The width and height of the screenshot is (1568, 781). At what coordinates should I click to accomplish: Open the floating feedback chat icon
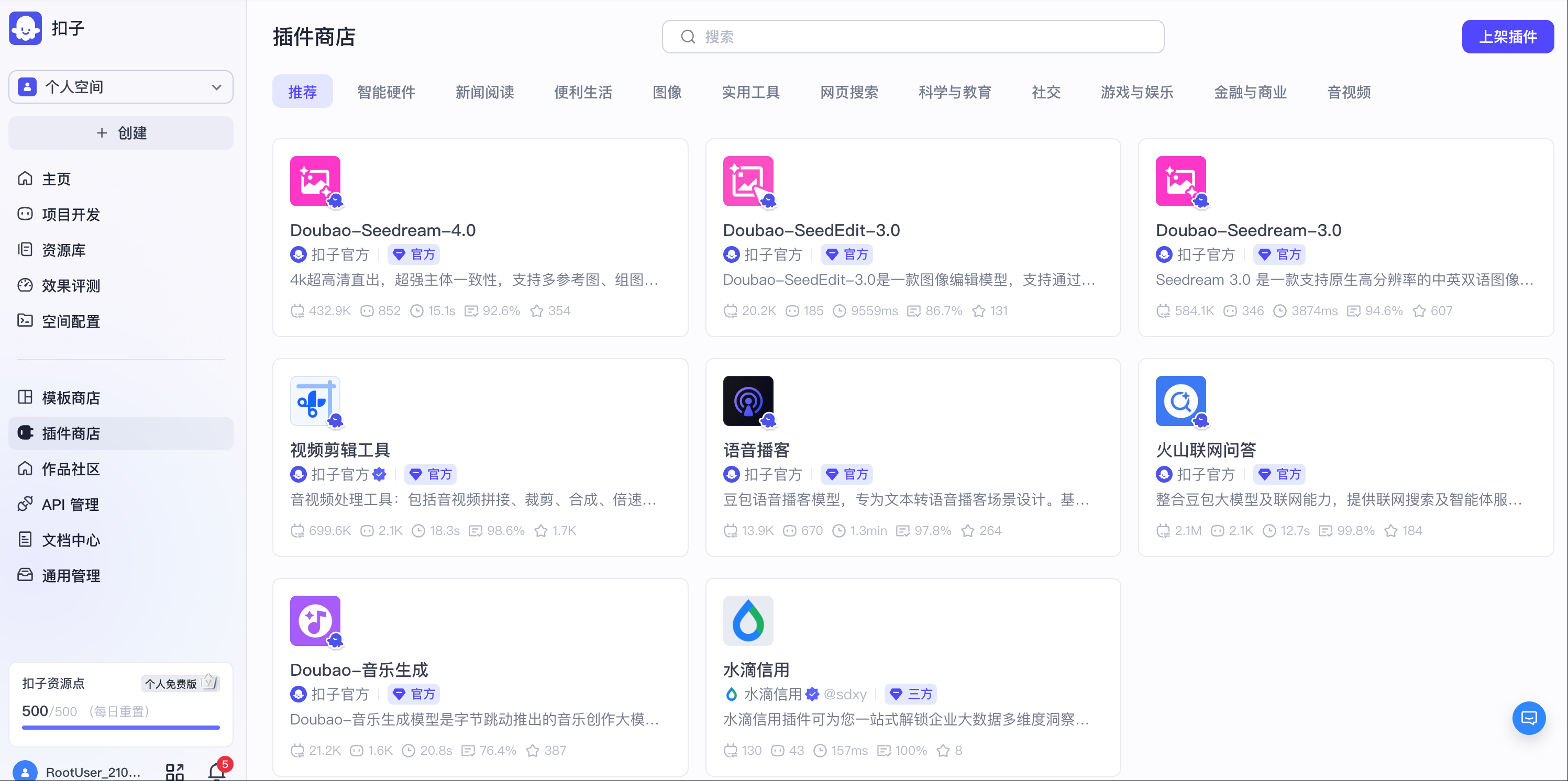click(x=1528, y=718)
